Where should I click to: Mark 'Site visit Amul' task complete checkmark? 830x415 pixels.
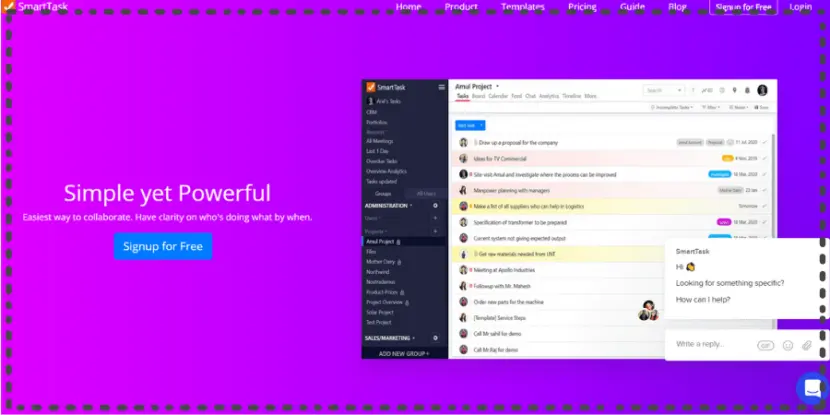[765, 174]
